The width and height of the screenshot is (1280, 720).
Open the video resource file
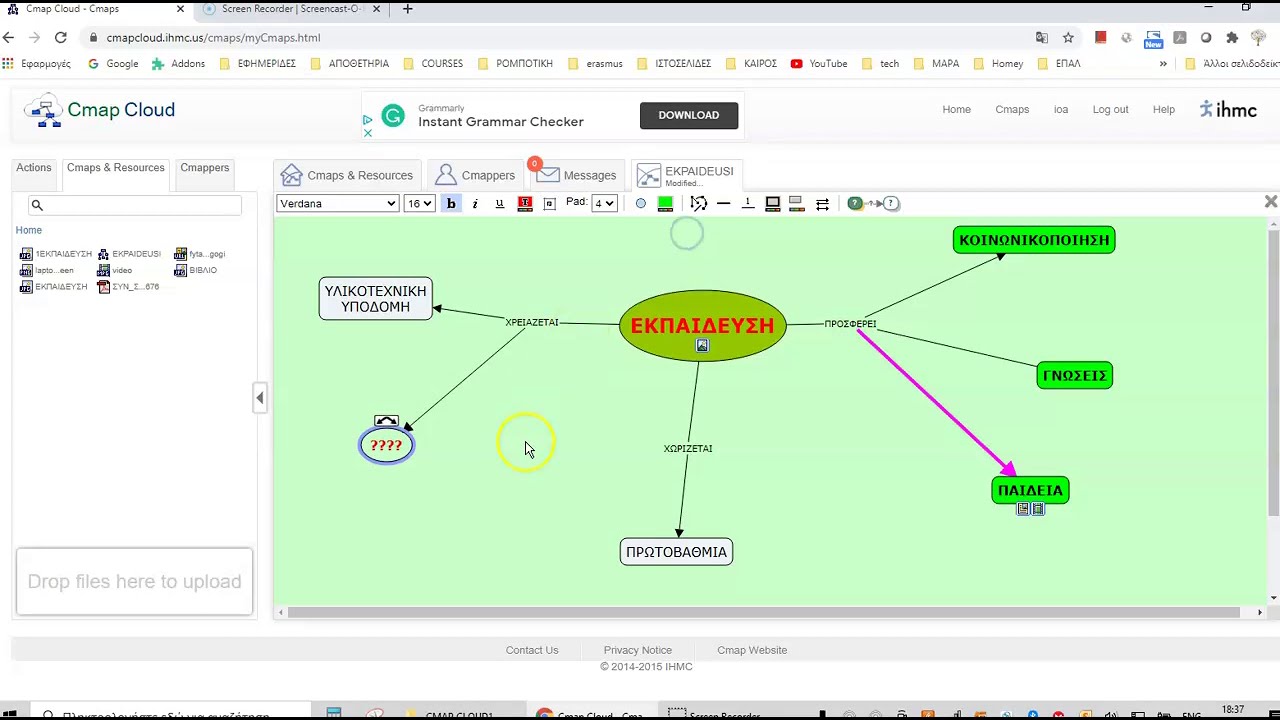pos(115,270)
